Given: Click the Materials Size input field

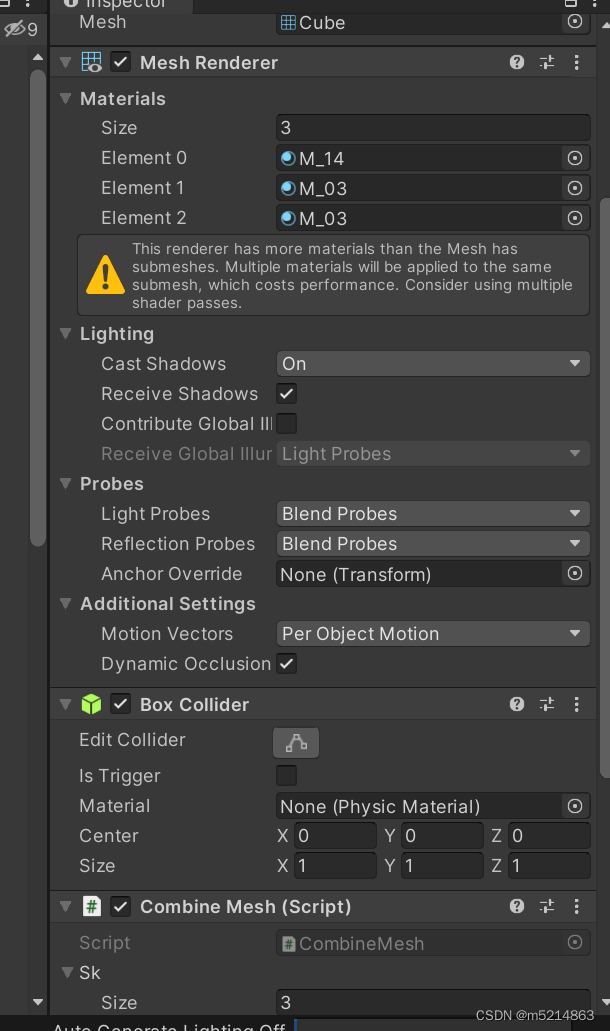Looking at the screenshot, I should point(433,128).
